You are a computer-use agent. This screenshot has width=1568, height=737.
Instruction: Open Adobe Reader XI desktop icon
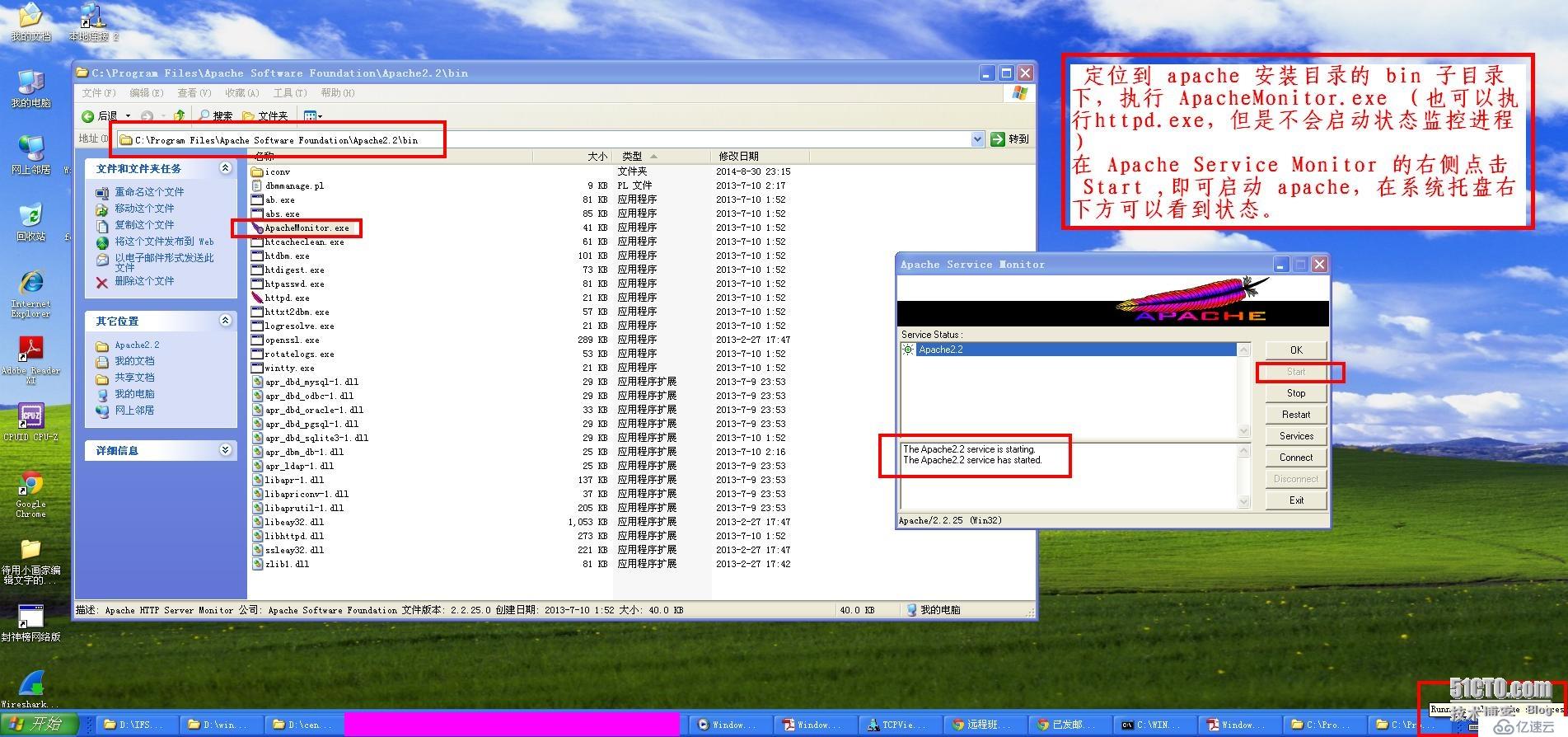[x=30, y=360]
